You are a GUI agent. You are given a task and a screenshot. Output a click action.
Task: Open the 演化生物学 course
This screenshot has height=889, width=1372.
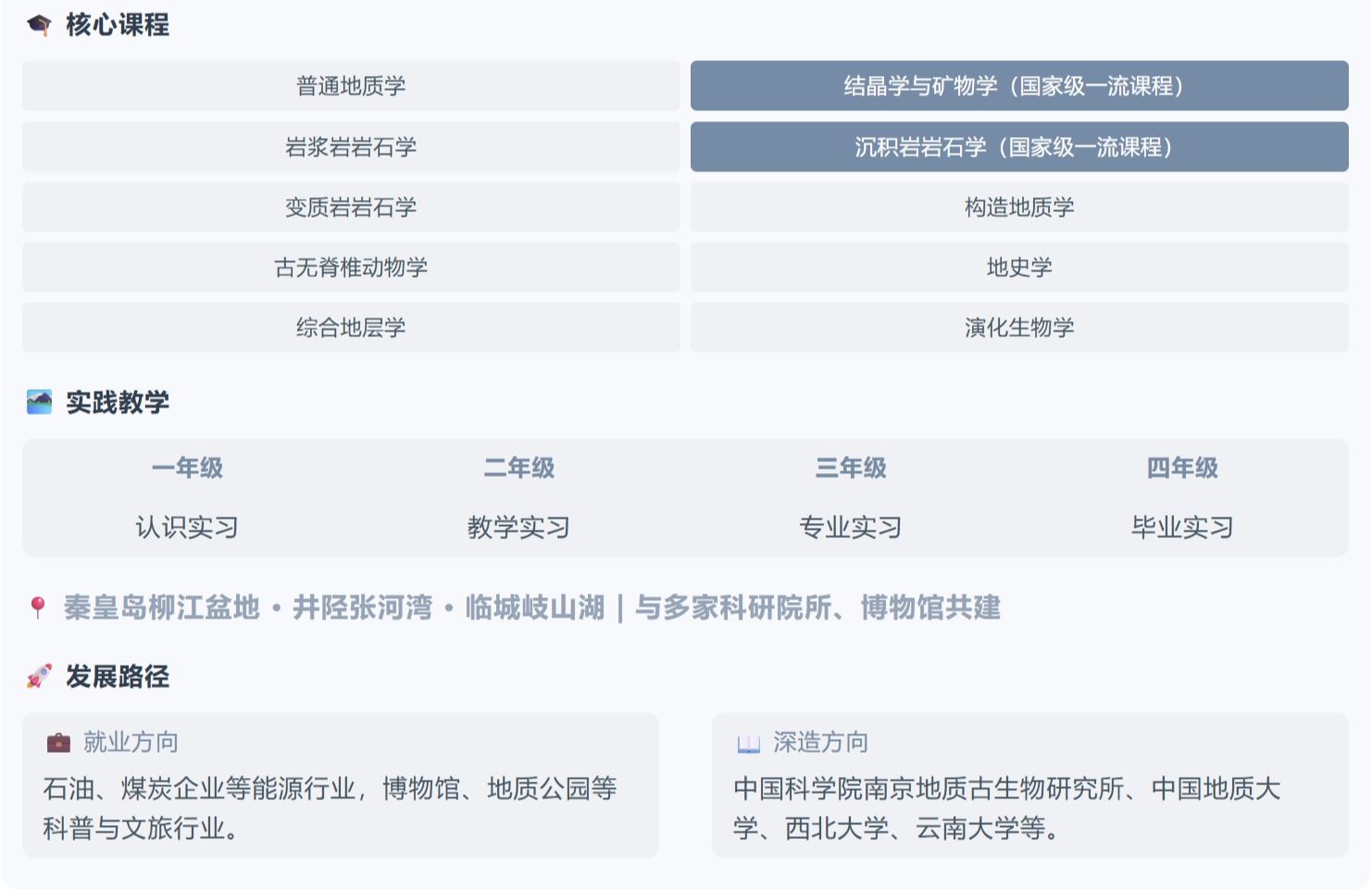(1019, 327)
